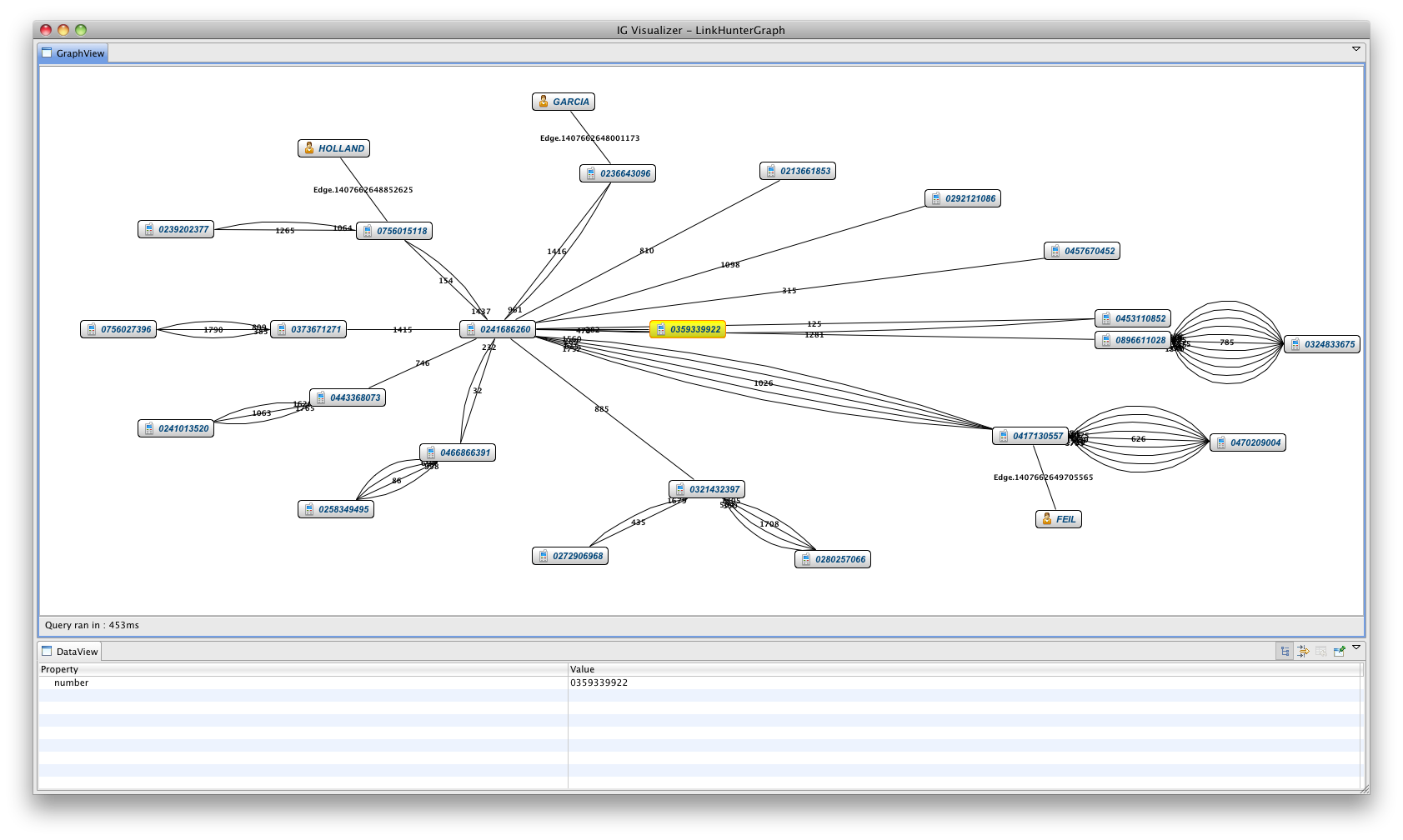Click the greyed Restore Default Value icon

pyautogui.click(x=1321, y=652)
